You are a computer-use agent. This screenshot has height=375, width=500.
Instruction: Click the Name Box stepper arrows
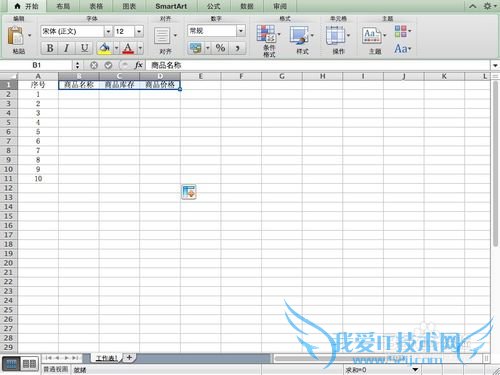click(x=77, y=65)
